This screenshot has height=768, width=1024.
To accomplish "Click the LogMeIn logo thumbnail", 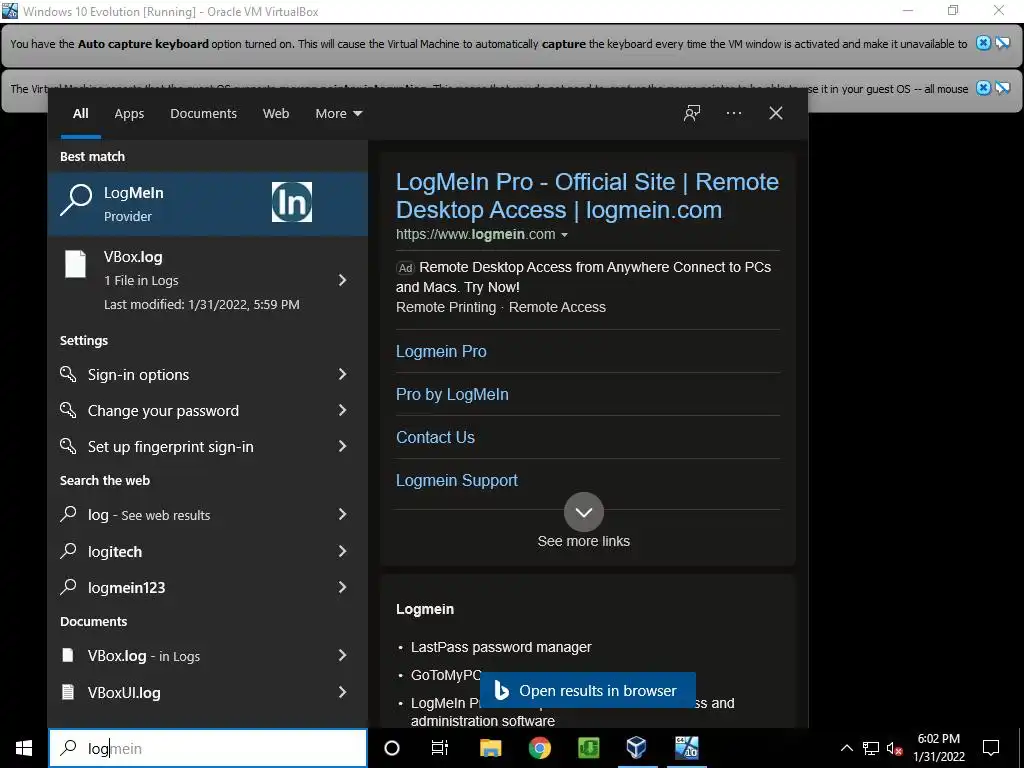I will pyautogui.click(x=292, y=202).
